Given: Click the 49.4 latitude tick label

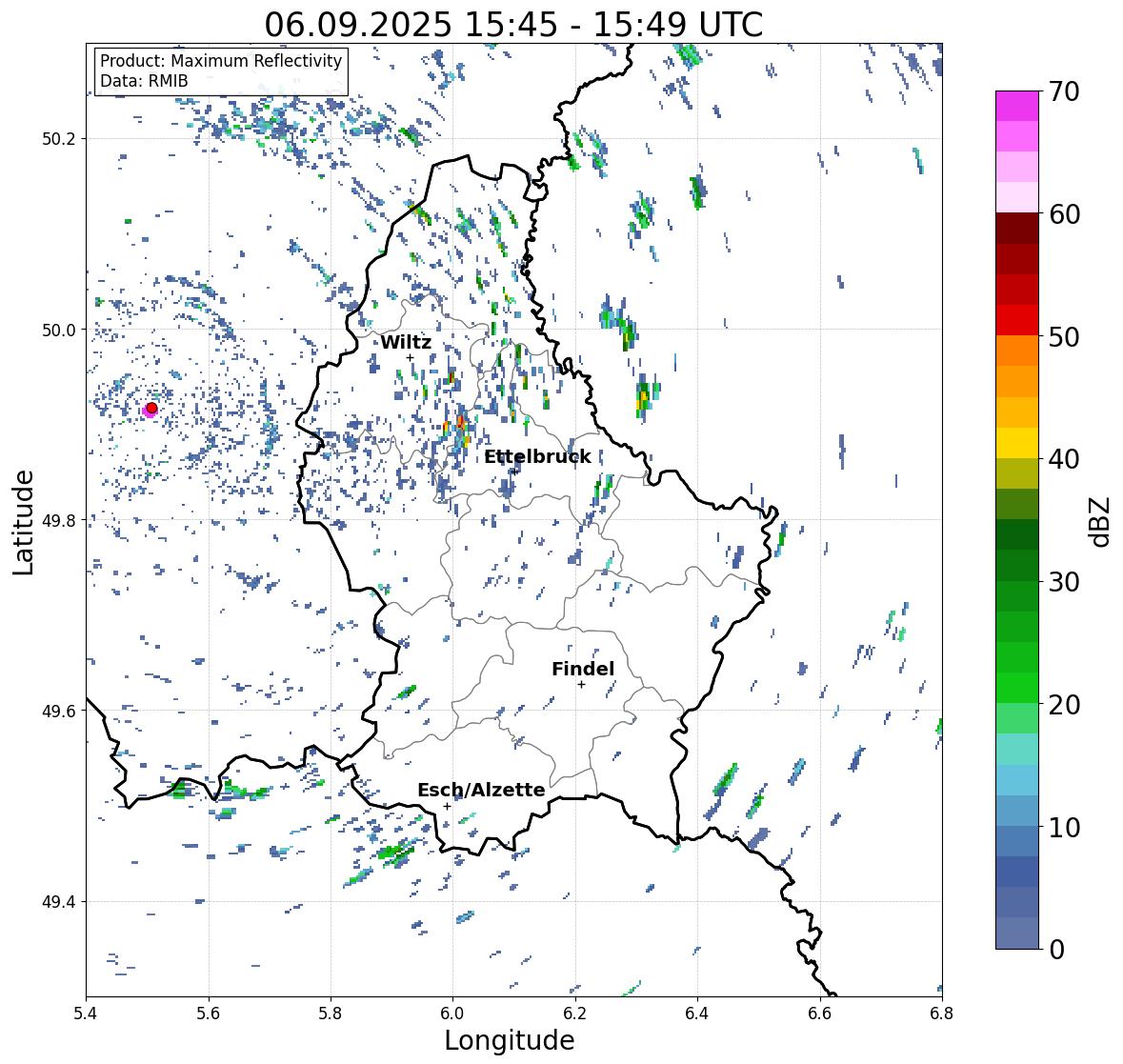Looking at the screenshot, I should click(x=59, y=902).
